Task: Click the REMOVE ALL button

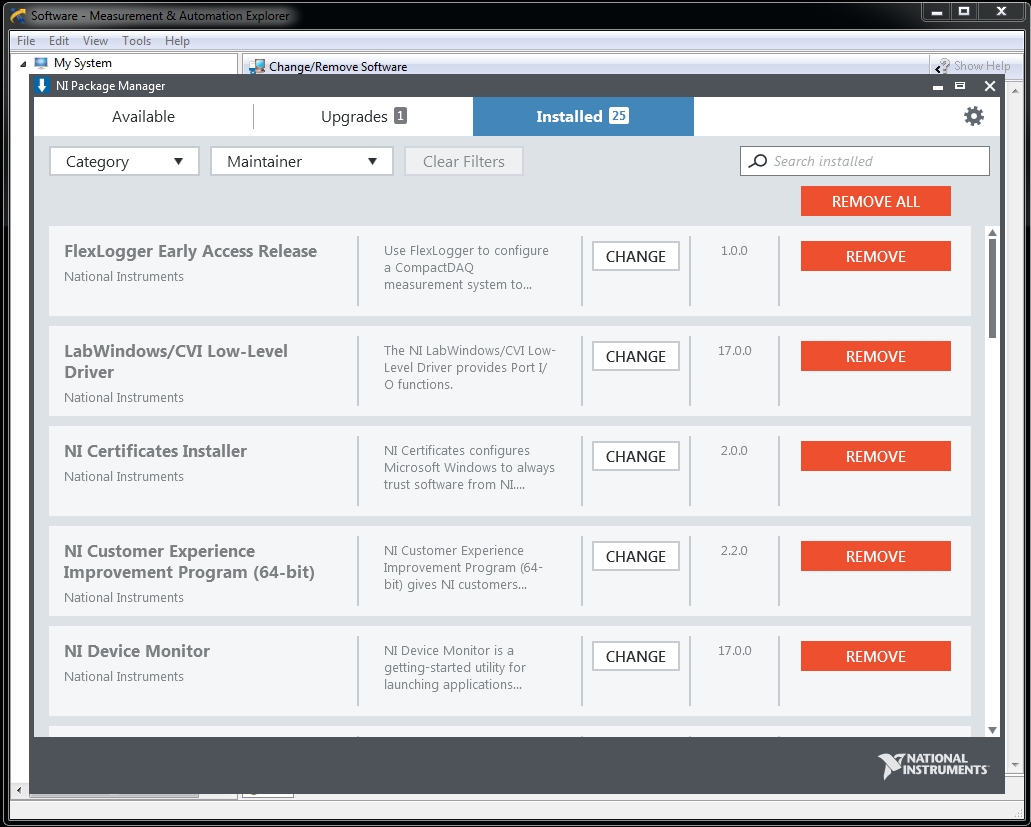Action: pos(875,201)
